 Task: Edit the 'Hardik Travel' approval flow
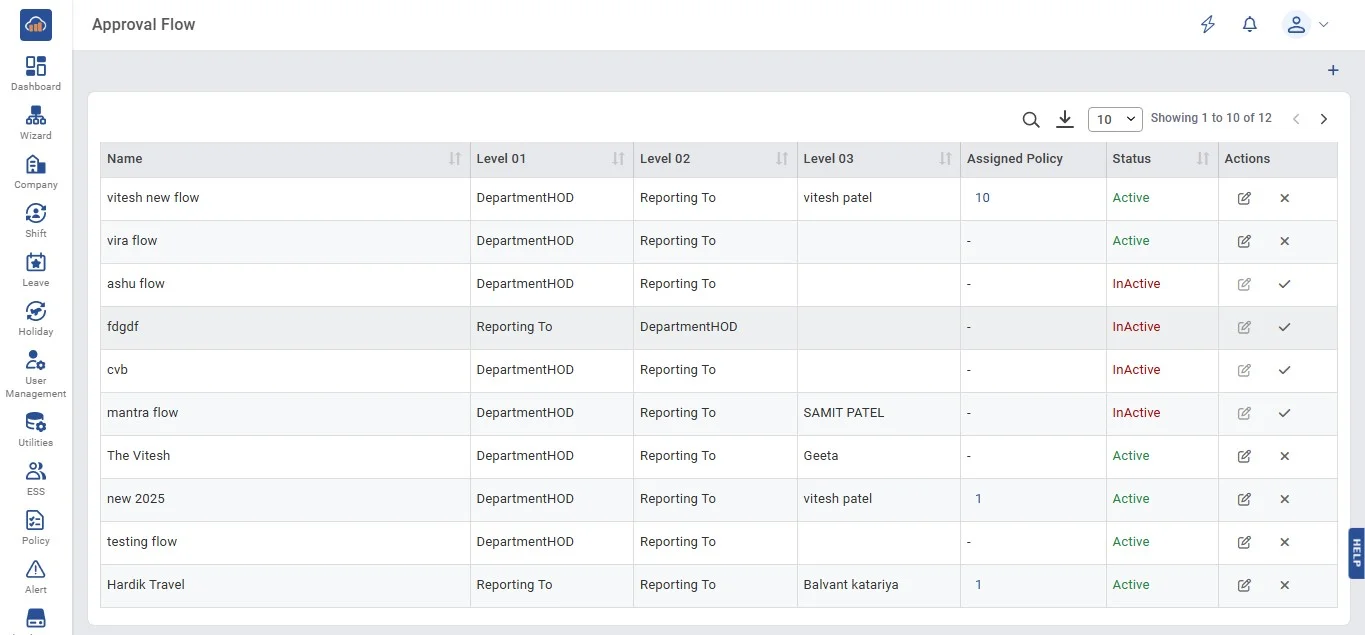pos(1244,585)
